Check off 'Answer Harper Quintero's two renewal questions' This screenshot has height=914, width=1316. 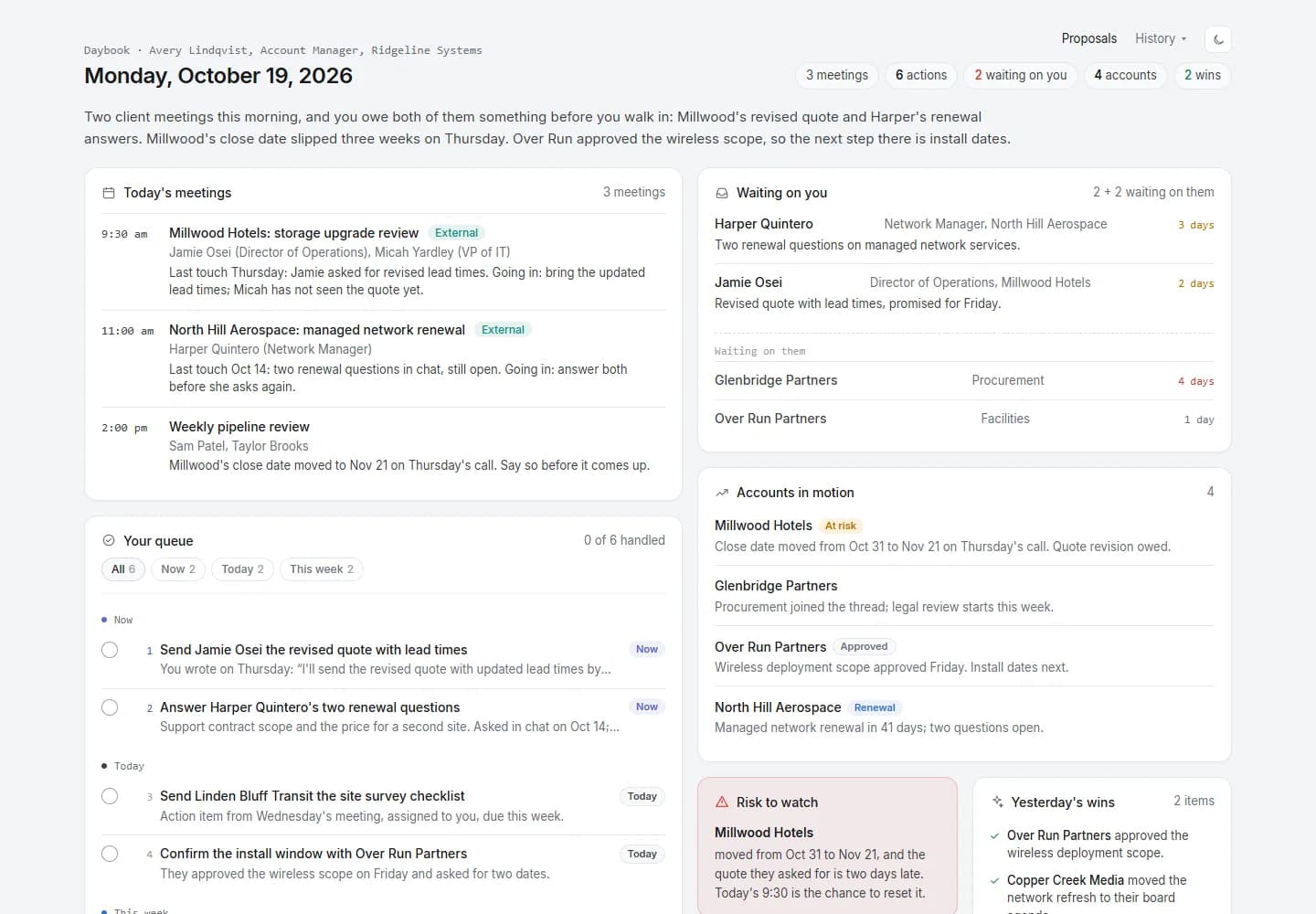pyautogui.click(x=110, y=707)
